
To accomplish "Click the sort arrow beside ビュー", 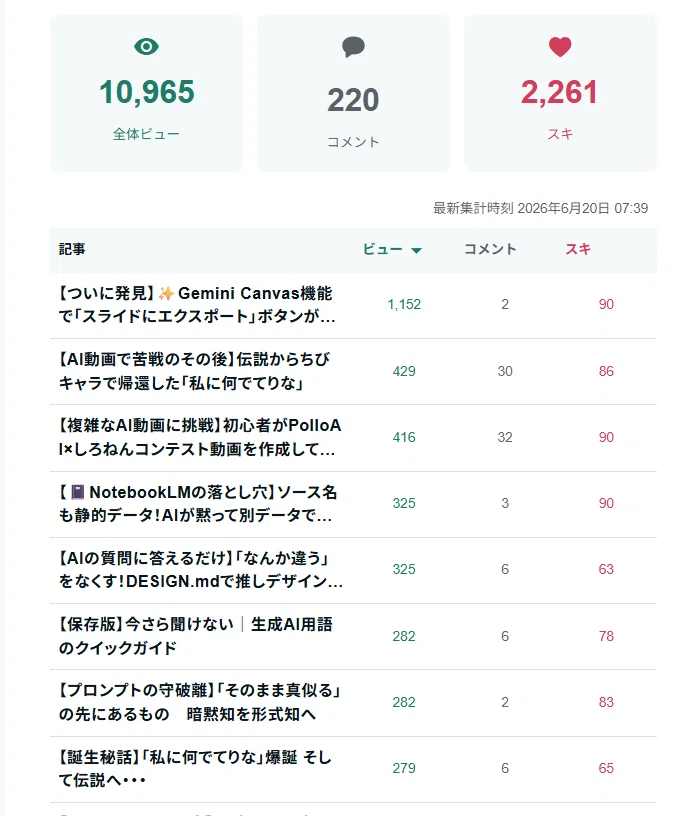I will tap(416, 250).
